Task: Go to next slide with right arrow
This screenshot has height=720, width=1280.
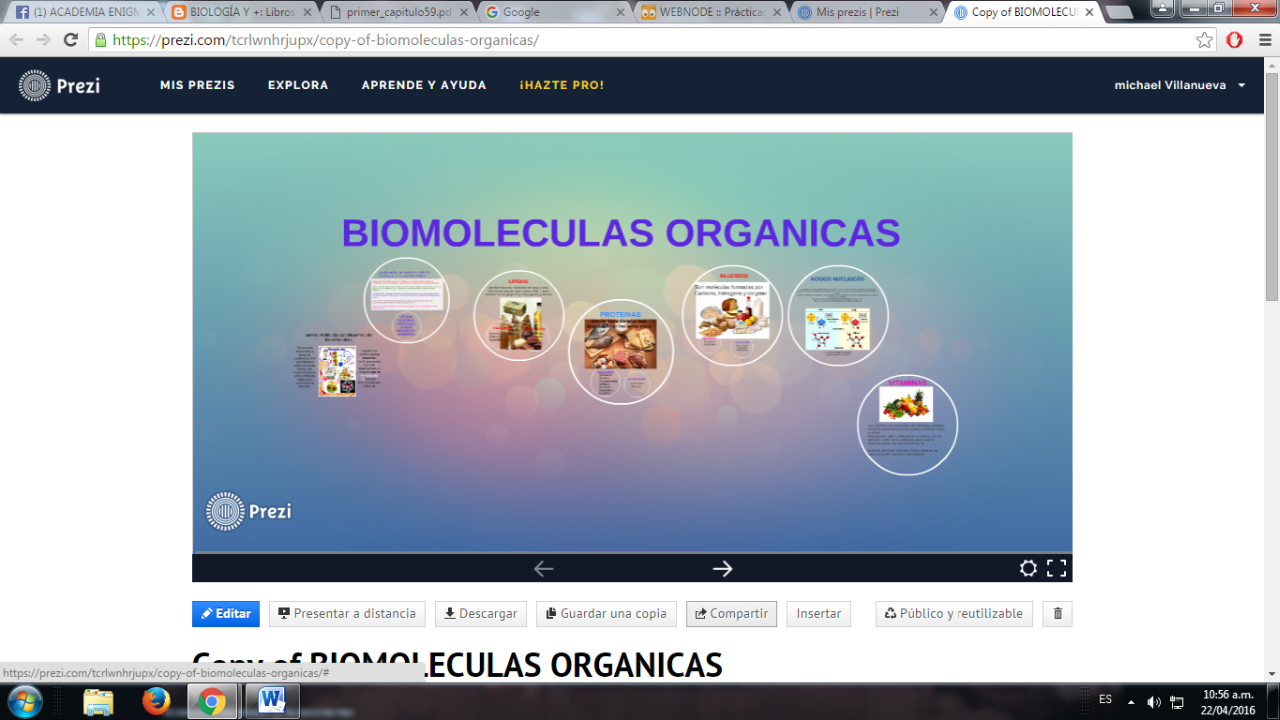Action: (x=722, y=568)
